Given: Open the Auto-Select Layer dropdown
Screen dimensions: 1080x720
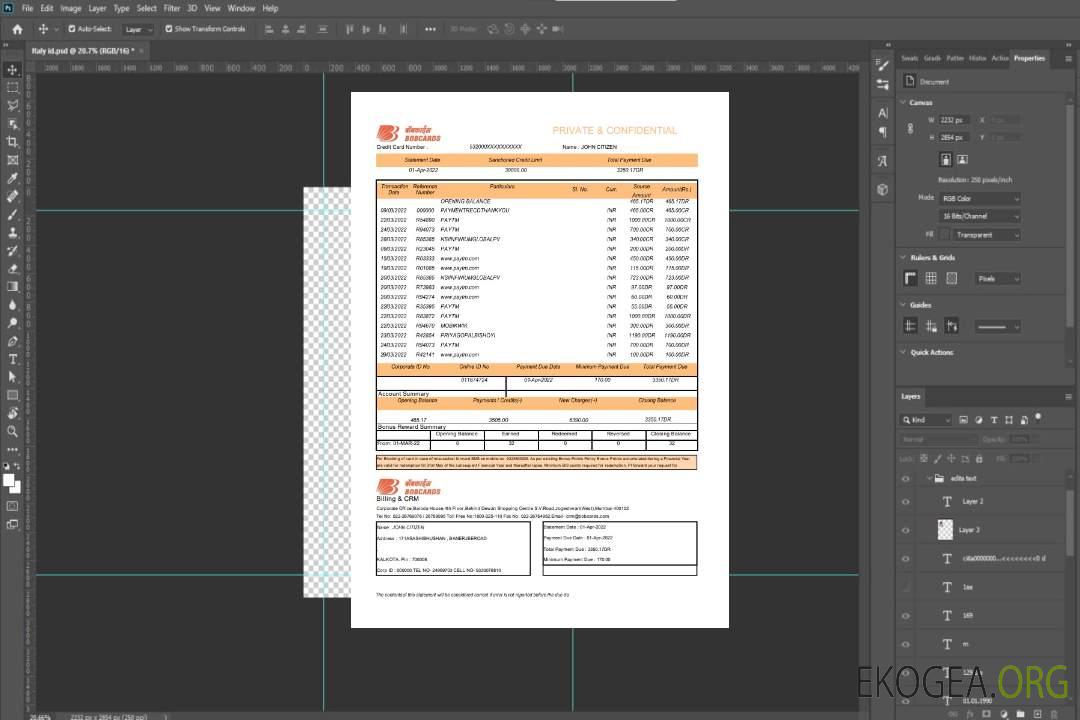Looking at the screenshot, I should tap(138, 29).
